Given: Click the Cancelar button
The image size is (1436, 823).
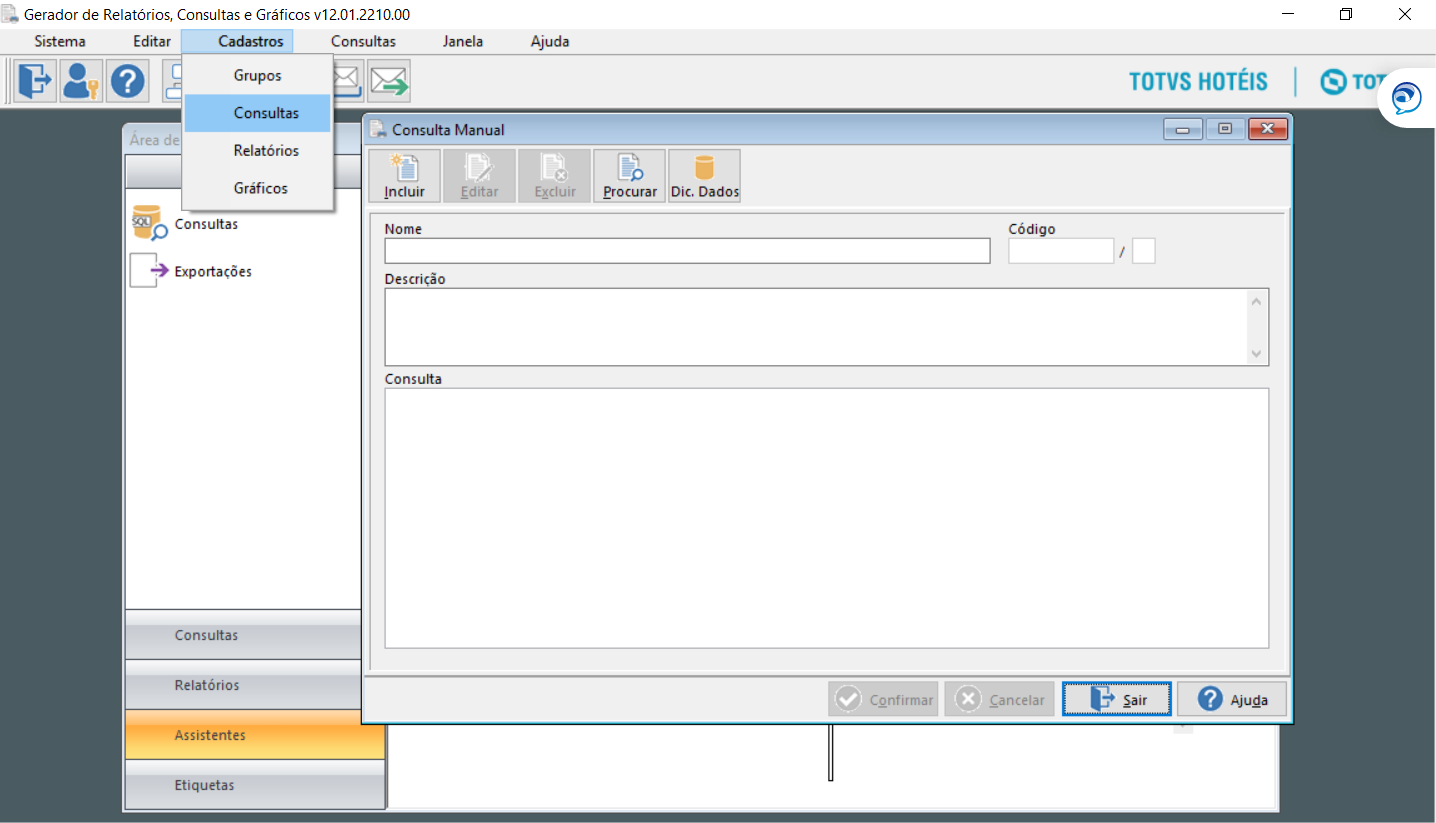Looking at the screenshot, I should pos(999,699).
